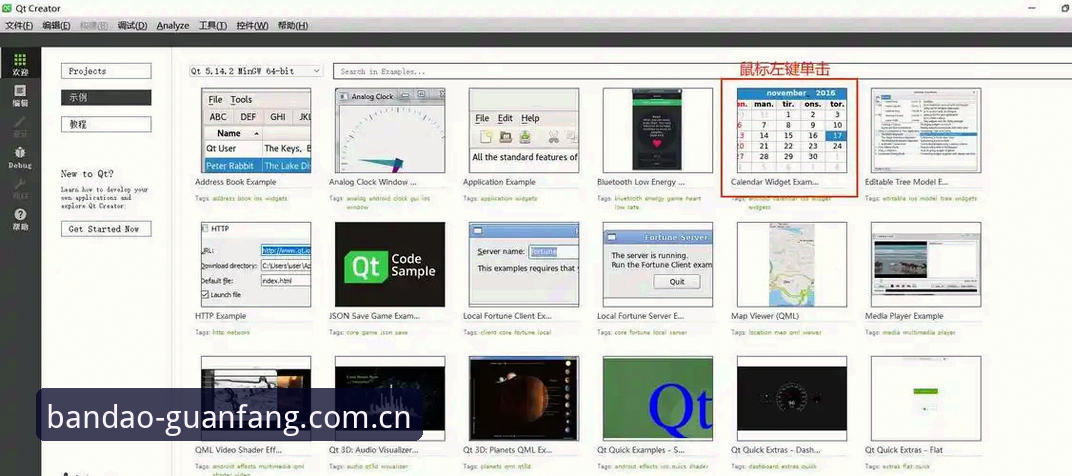Select the Projects button in welcome panel

pos(106,71)
